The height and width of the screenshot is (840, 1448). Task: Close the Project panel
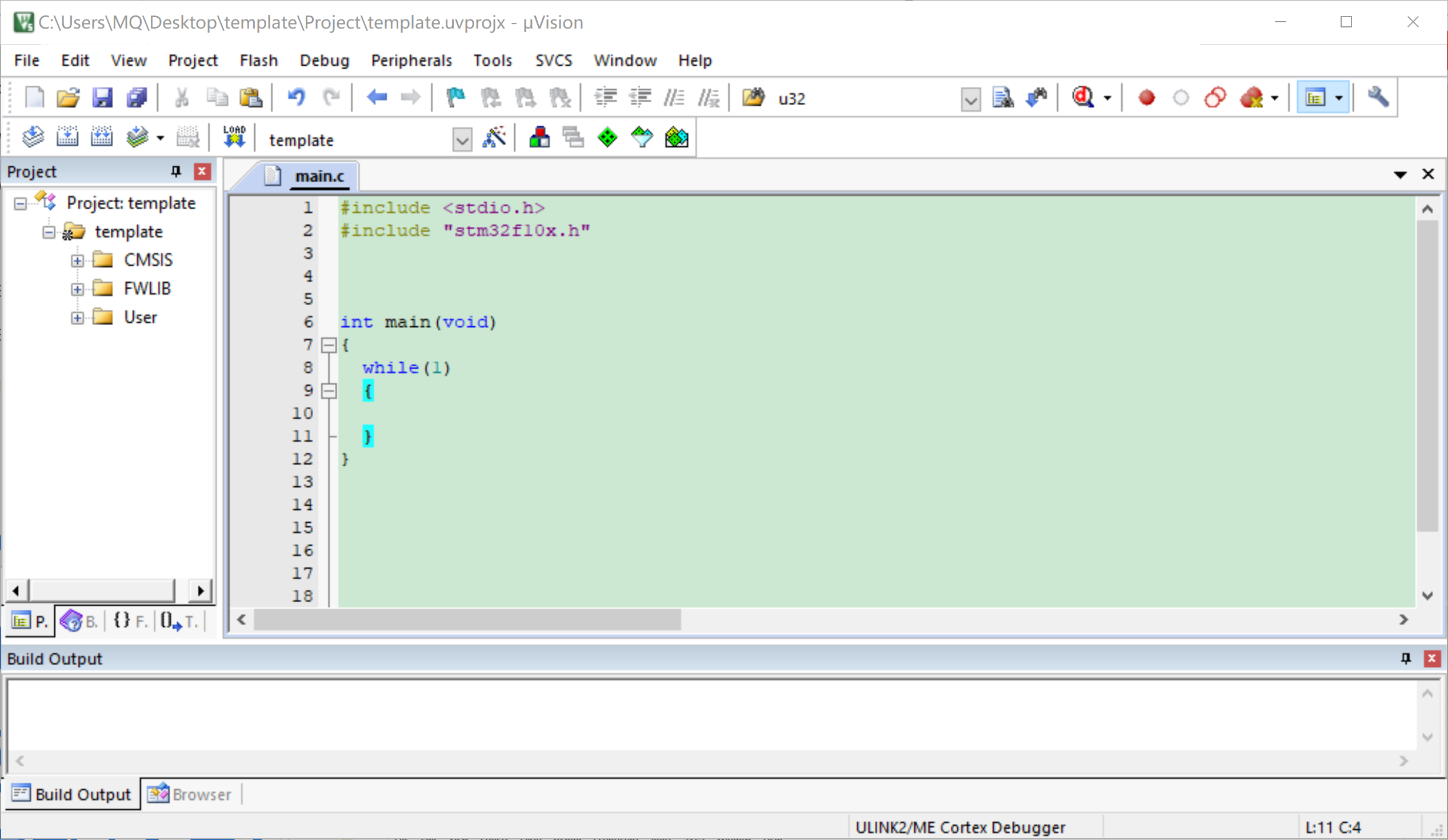point(202,171)
